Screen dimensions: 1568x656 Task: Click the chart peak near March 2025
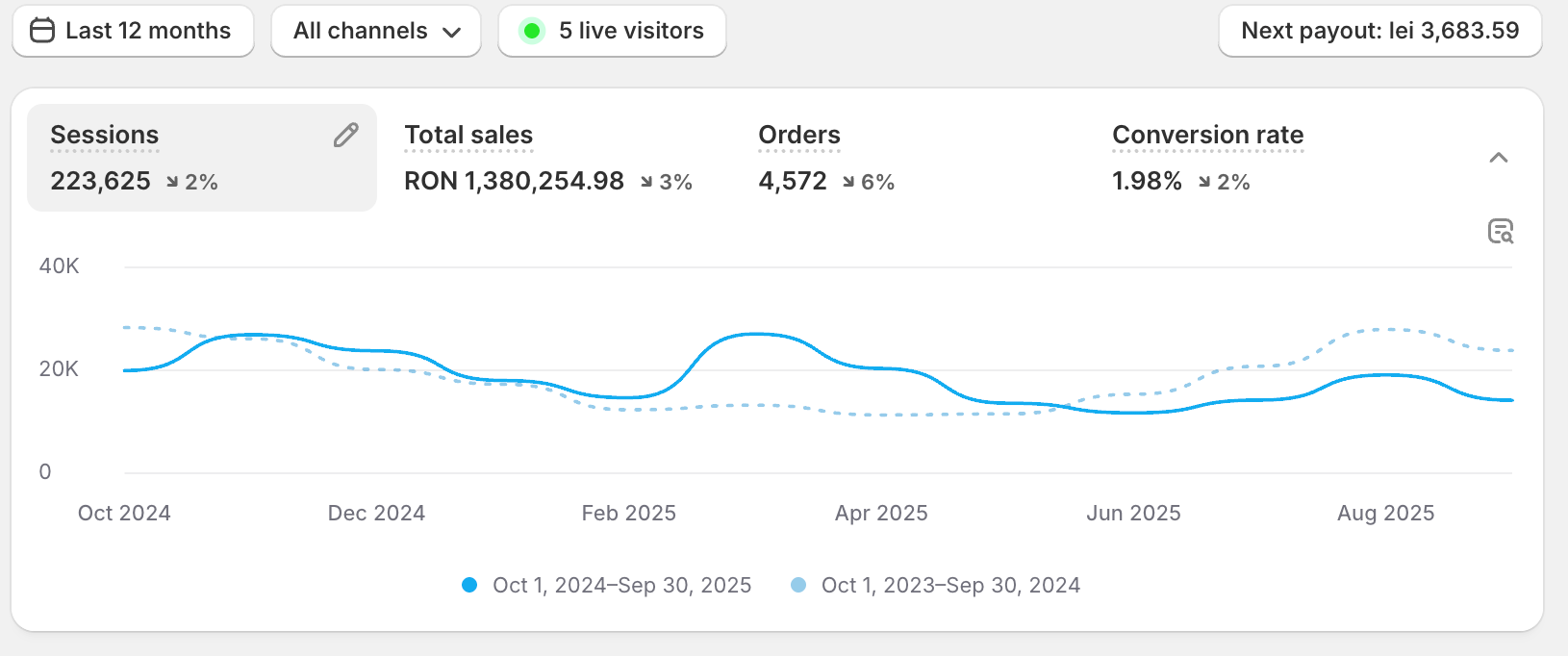point(758,335)
